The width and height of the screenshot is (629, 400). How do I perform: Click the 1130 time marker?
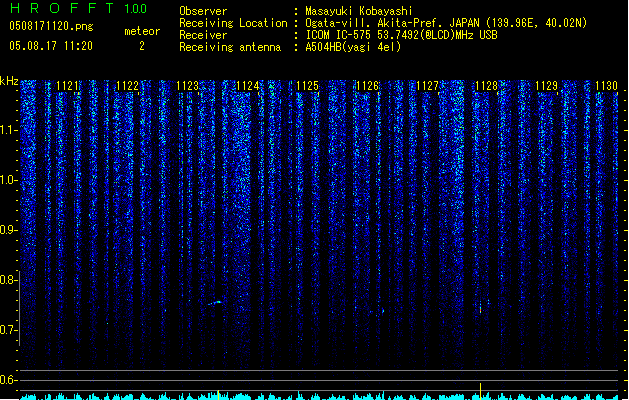(606, 86)
